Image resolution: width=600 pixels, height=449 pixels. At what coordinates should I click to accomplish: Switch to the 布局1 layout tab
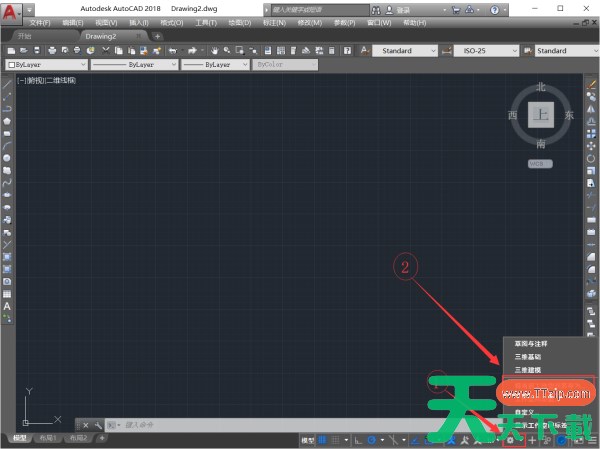[x=48, y=438]
